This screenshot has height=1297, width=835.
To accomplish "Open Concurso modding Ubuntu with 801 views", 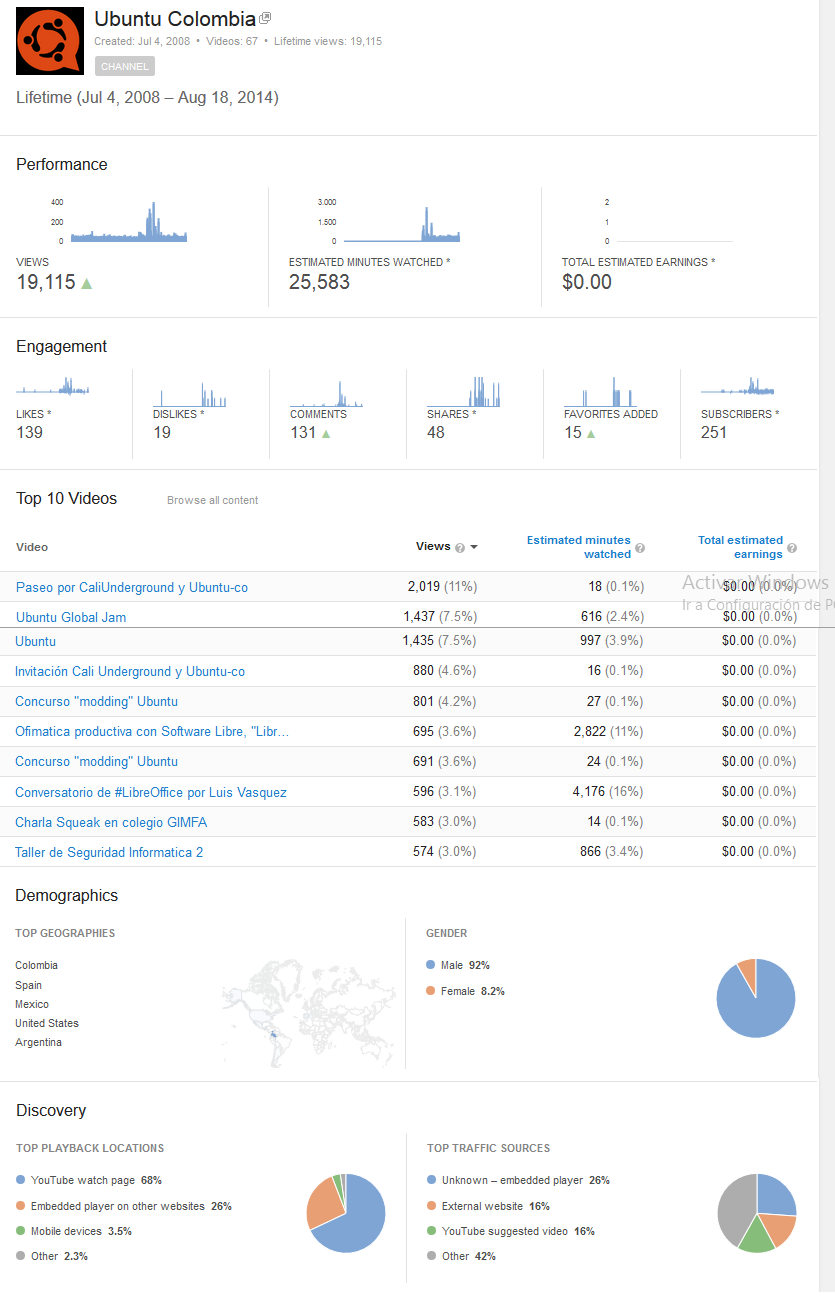I will point(96,701).
